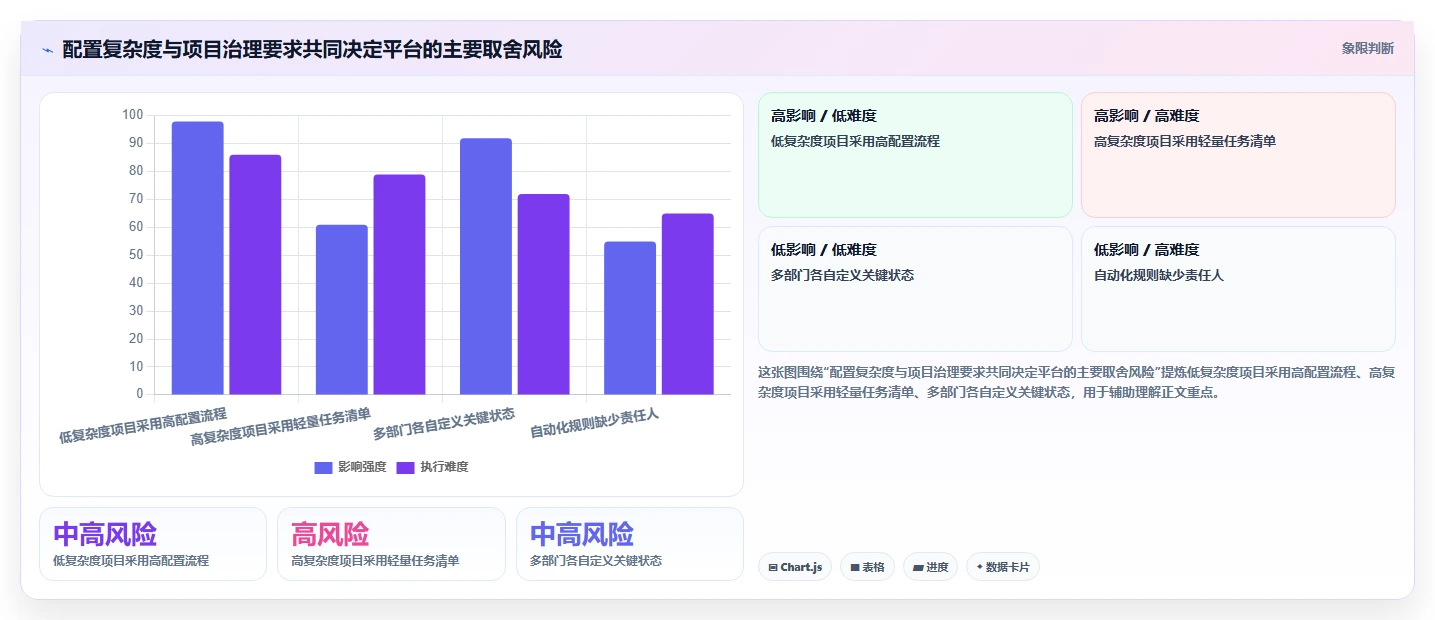Click 多部门各自定义关键状态 in the quadrant card
The width and height of the screenshot is (1435, 620).
[842, 275]
